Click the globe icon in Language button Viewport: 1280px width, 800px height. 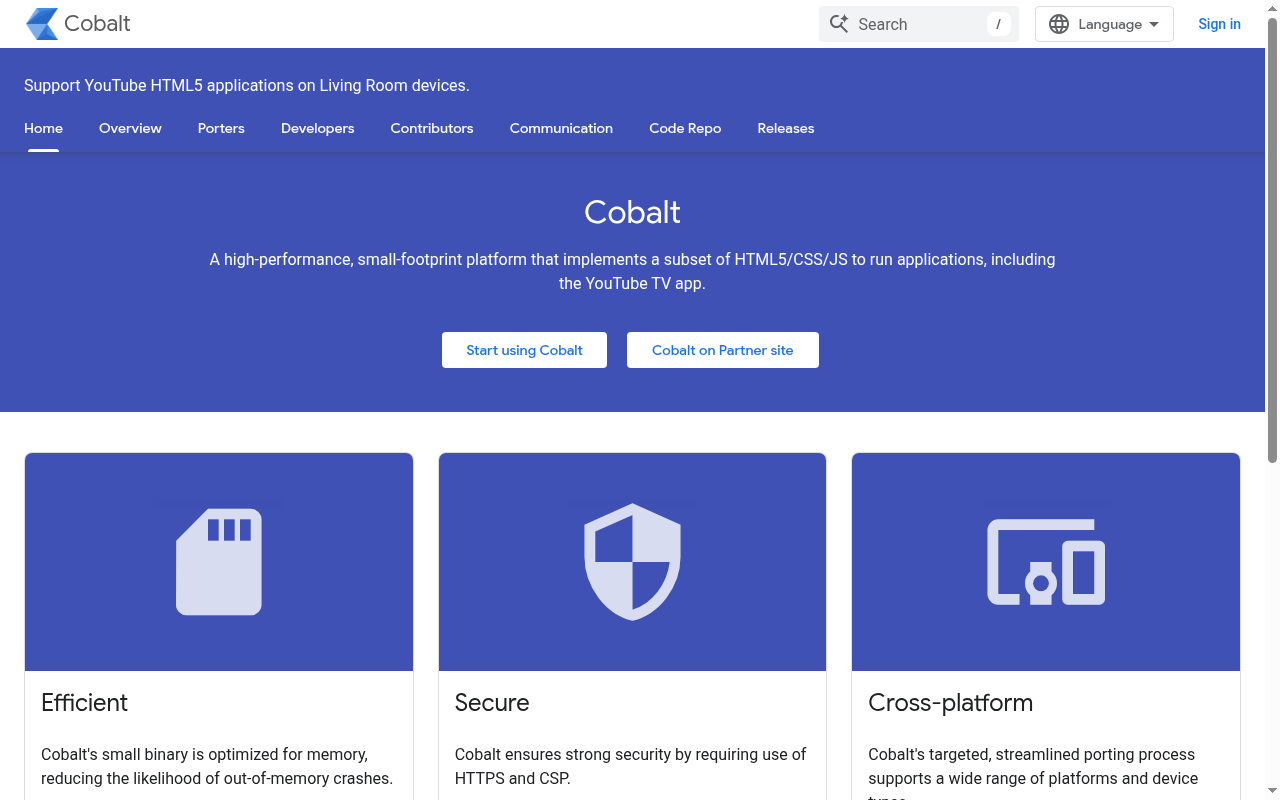tap(1059, 24)
